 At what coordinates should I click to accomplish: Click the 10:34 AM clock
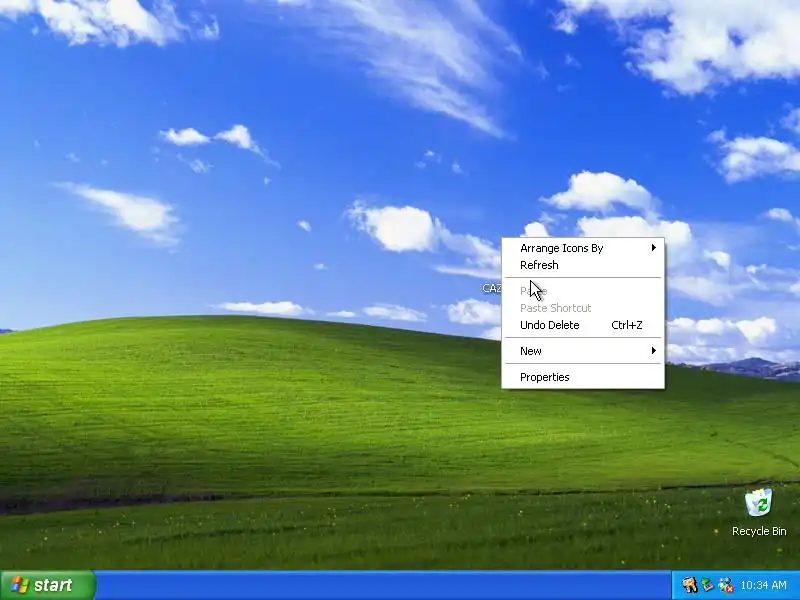click(763, 585)
